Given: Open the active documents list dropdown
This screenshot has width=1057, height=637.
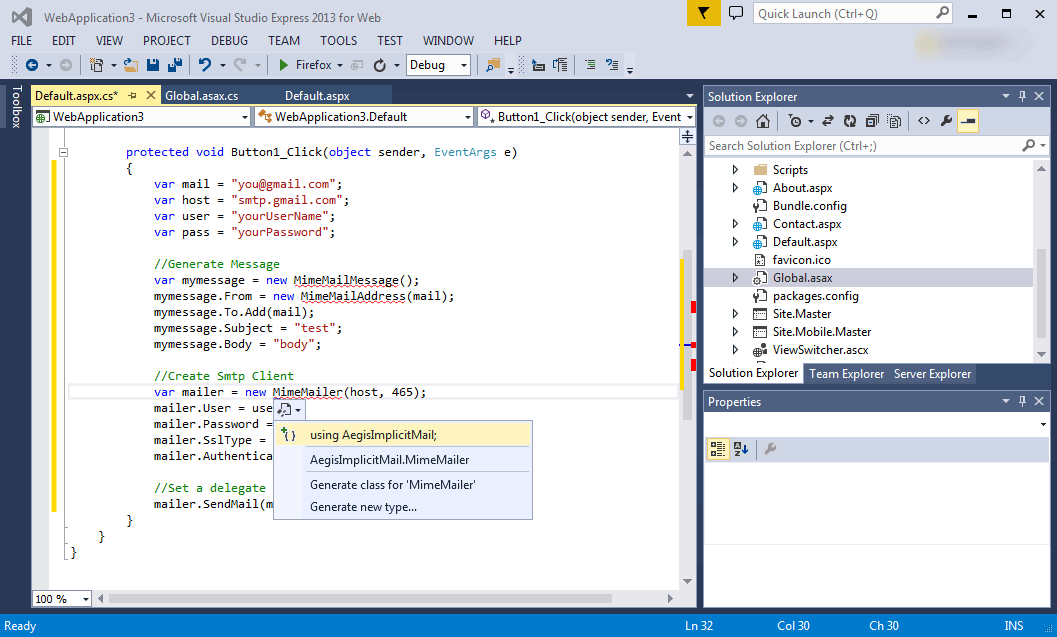Looking at the screenshot, I should 689,96.
